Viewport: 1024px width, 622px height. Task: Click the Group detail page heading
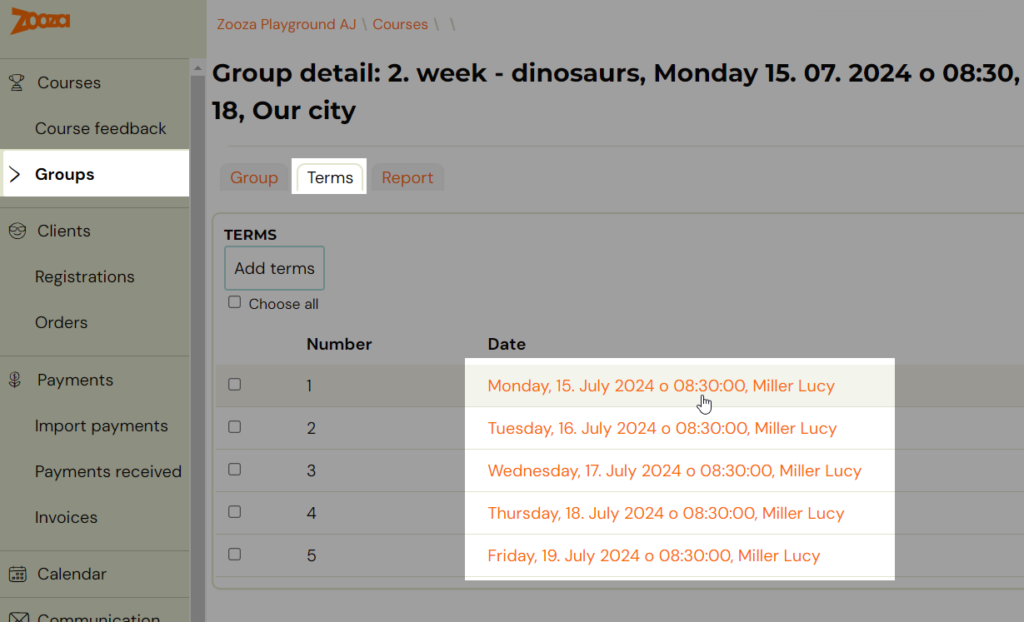pos(618,91)
